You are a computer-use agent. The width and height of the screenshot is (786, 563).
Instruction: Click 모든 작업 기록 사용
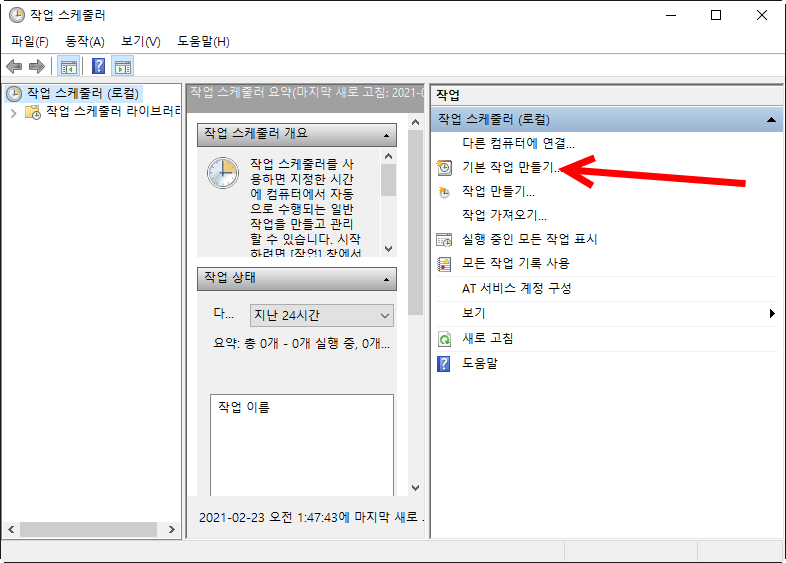click(516, 263)
